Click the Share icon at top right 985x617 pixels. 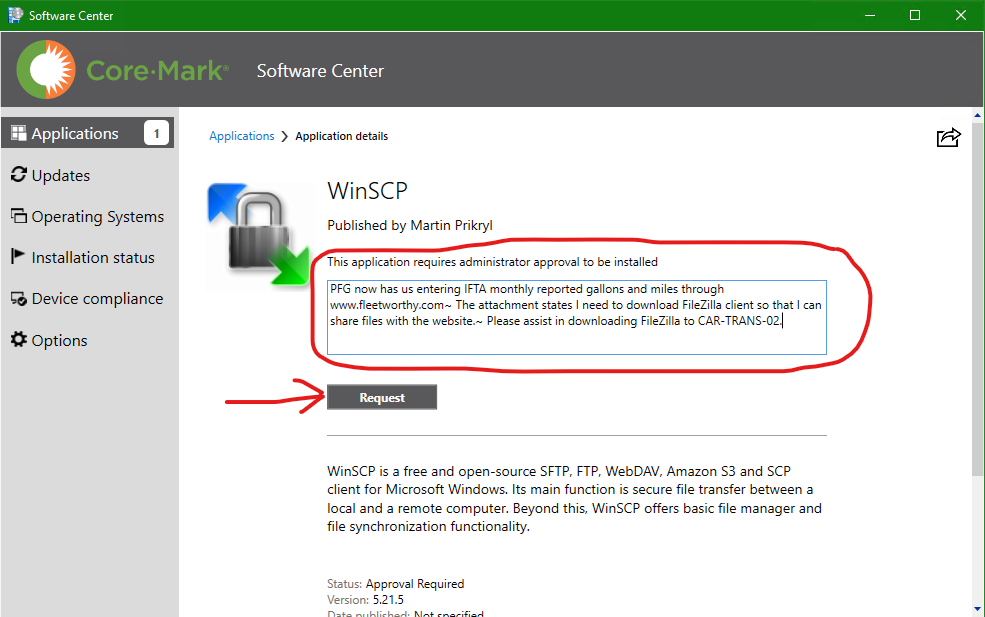coord(949,137)
